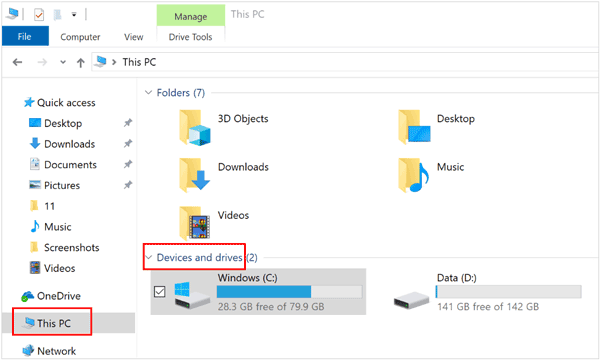Viewport: 600px width, 360px height.
Task: Click the 3D Objects folder name
Action: (243, 119)
